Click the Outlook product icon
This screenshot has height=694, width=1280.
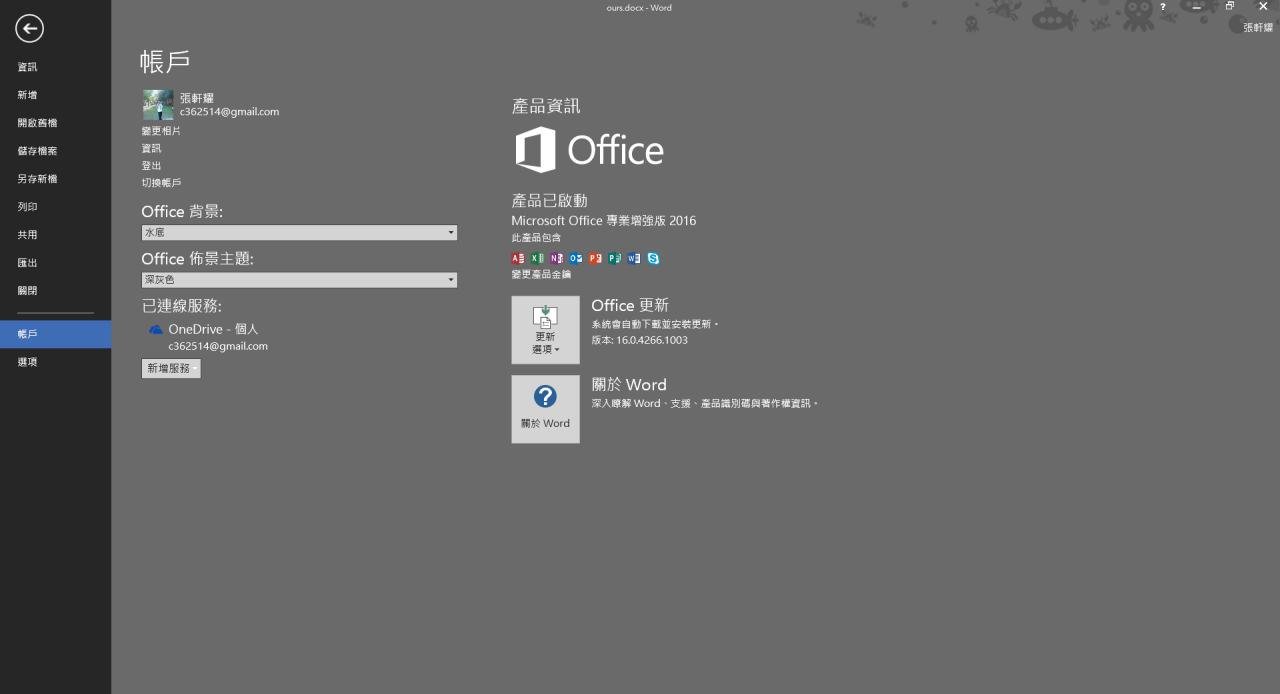coord(576,258)
